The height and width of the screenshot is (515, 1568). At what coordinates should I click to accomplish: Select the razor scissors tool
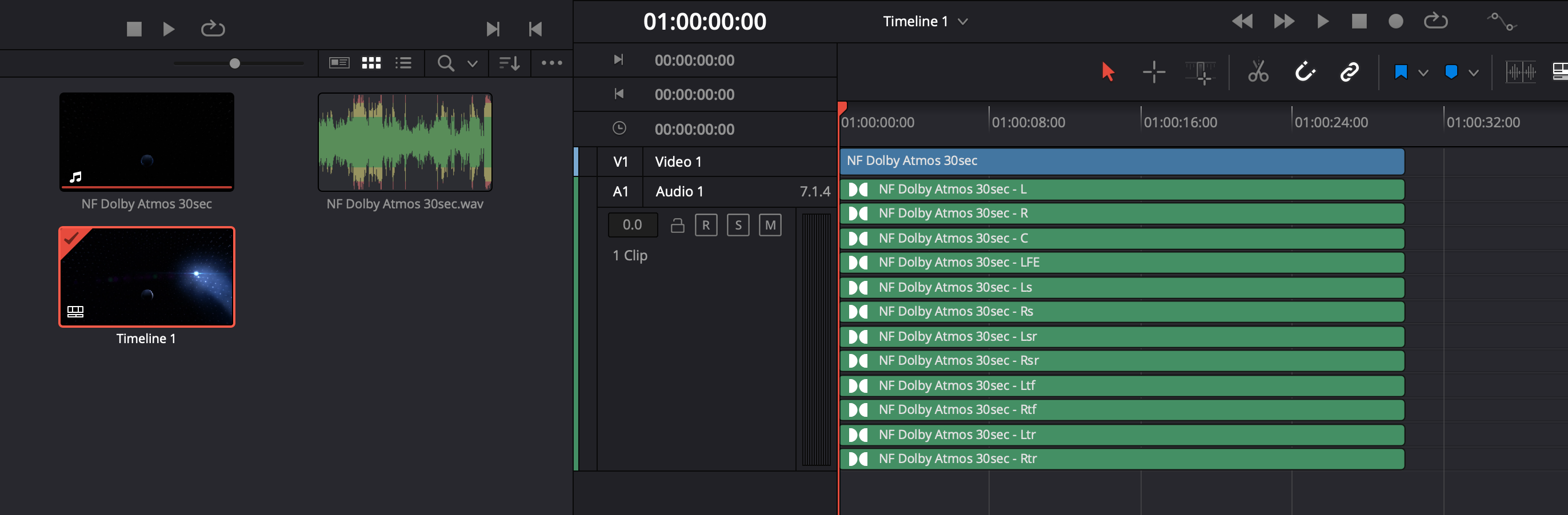pos(1258,72)
